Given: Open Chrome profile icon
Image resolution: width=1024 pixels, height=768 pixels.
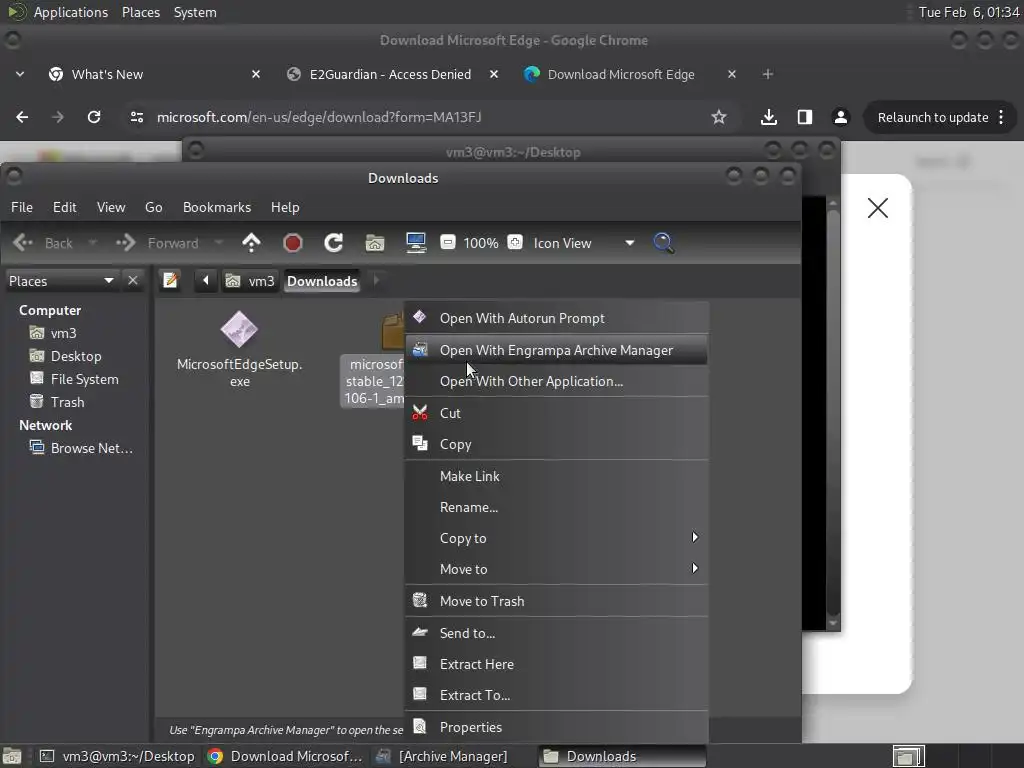Looking at the screenshot, I should pos(840,117).
